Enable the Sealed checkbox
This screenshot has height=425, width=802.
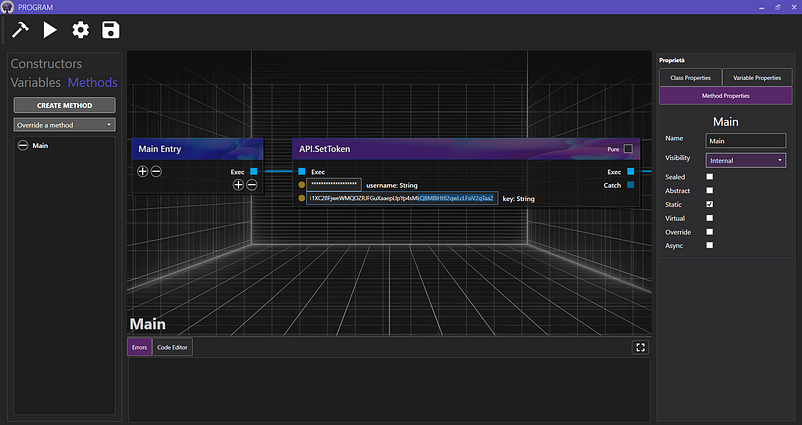click(x=709, y=176)
